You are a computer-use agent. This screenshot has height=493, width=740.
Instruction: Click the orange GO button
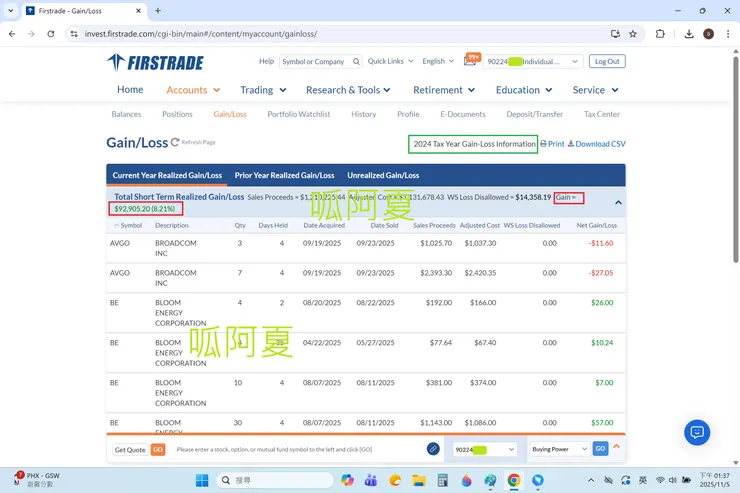[158, 450]
